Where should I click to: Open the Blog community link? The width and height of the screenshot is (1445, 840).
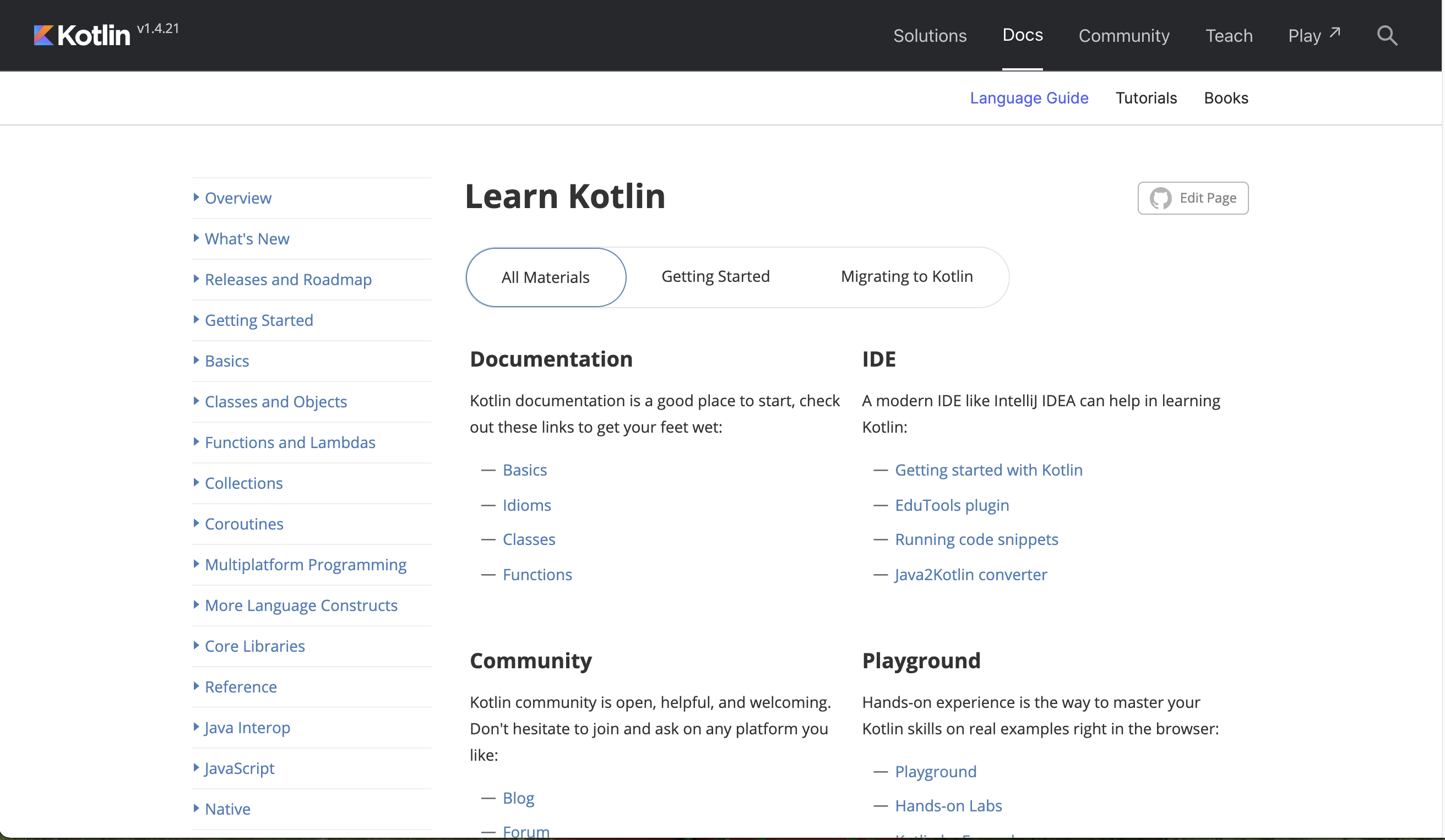pyautogui.click(x=518, y=798)
